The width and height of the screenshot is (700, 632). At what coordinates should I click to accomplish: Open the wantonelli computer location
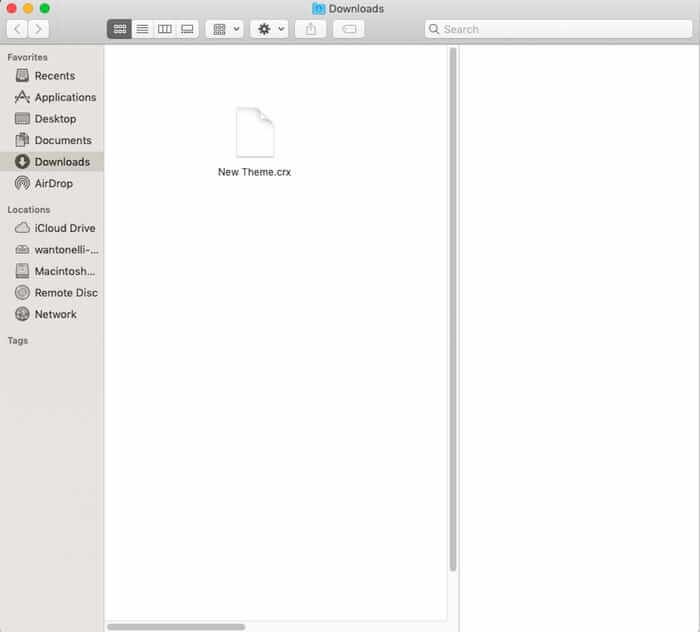pos(52,249)
